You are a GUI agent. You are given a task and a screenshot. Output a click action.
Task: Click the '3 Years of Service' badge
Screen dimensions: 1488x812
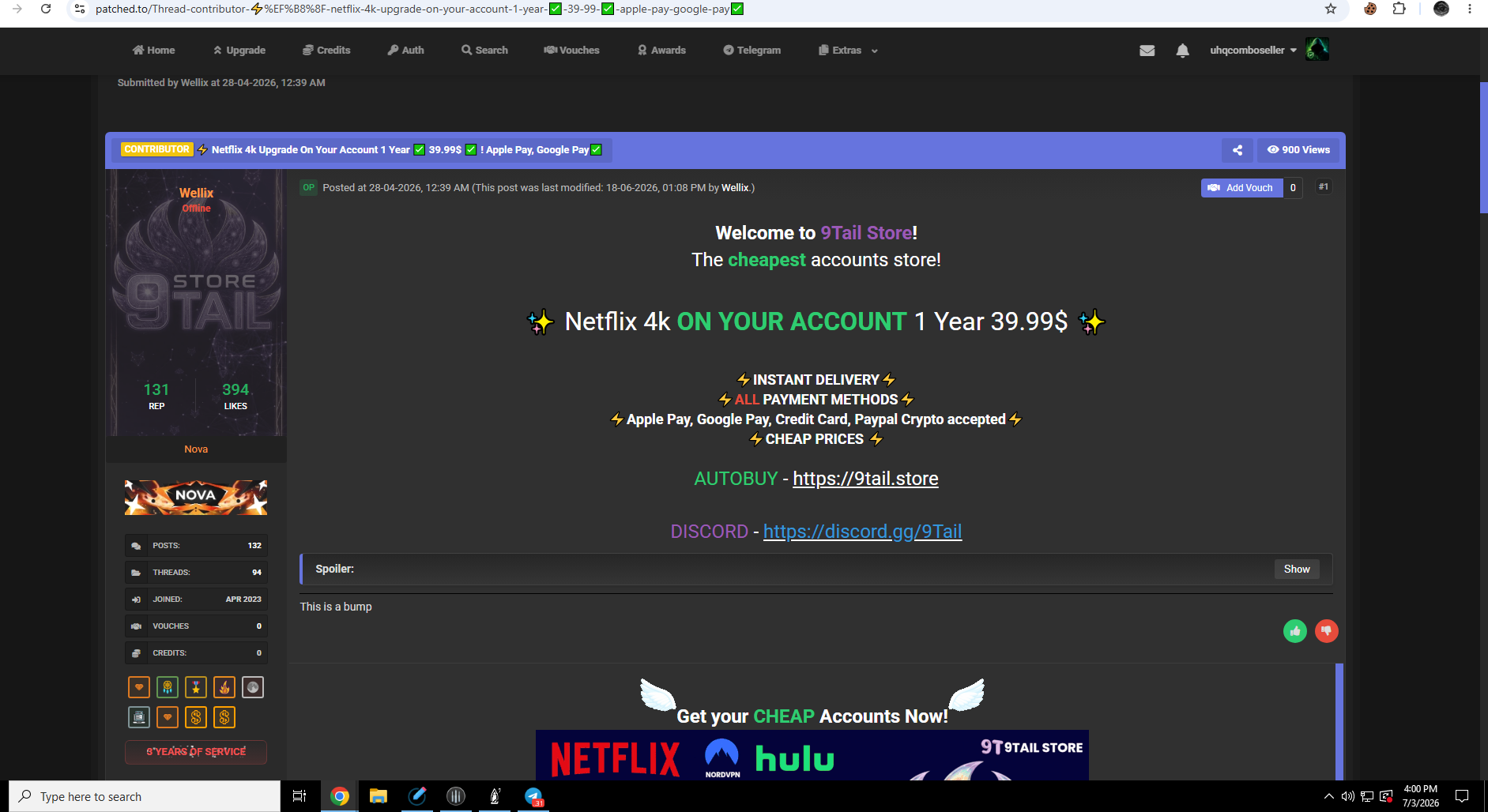(x=196, y=752)
